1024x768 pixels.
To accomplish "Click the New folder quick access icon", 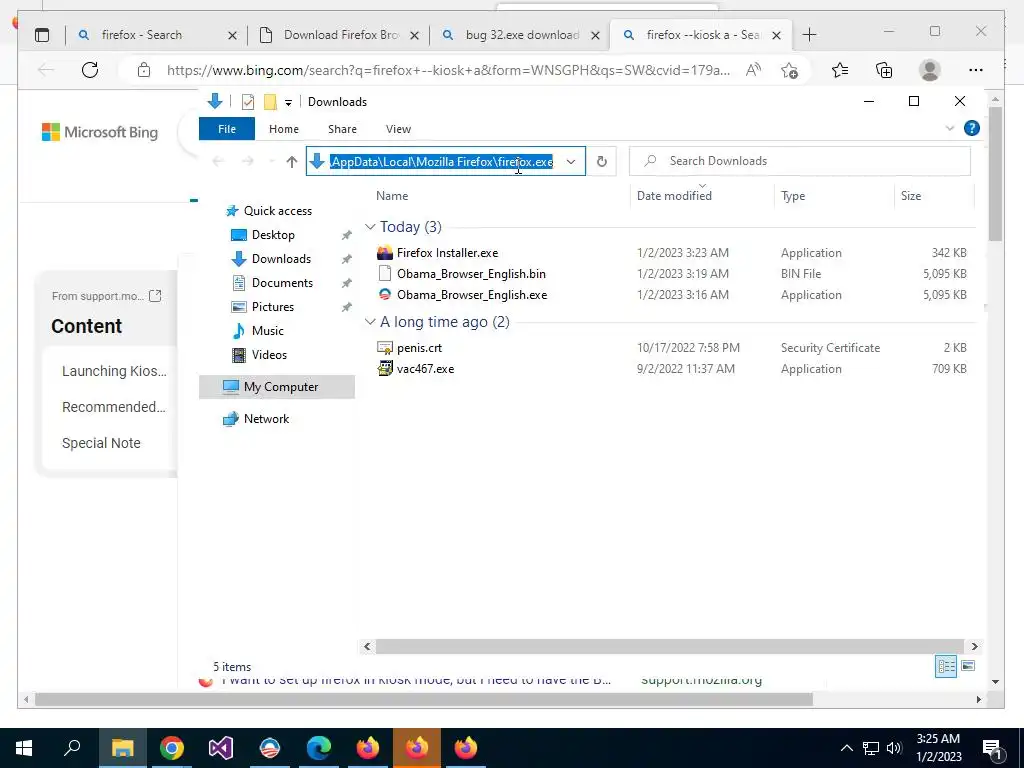I will coord(270,102).
